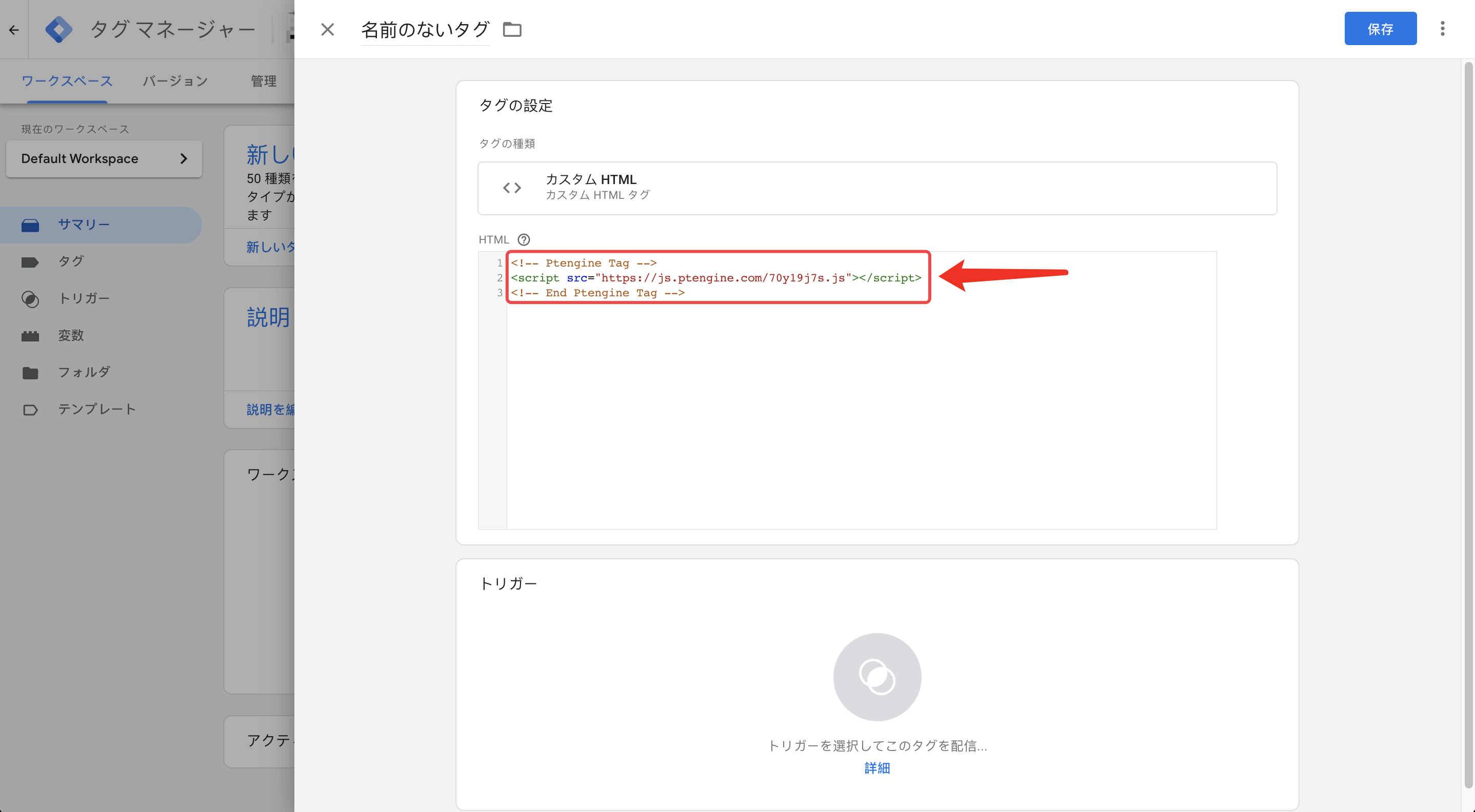Open テンプレート in the sidebar
Viewport: 1475px width, 812px height.
[x=101, y=409]
